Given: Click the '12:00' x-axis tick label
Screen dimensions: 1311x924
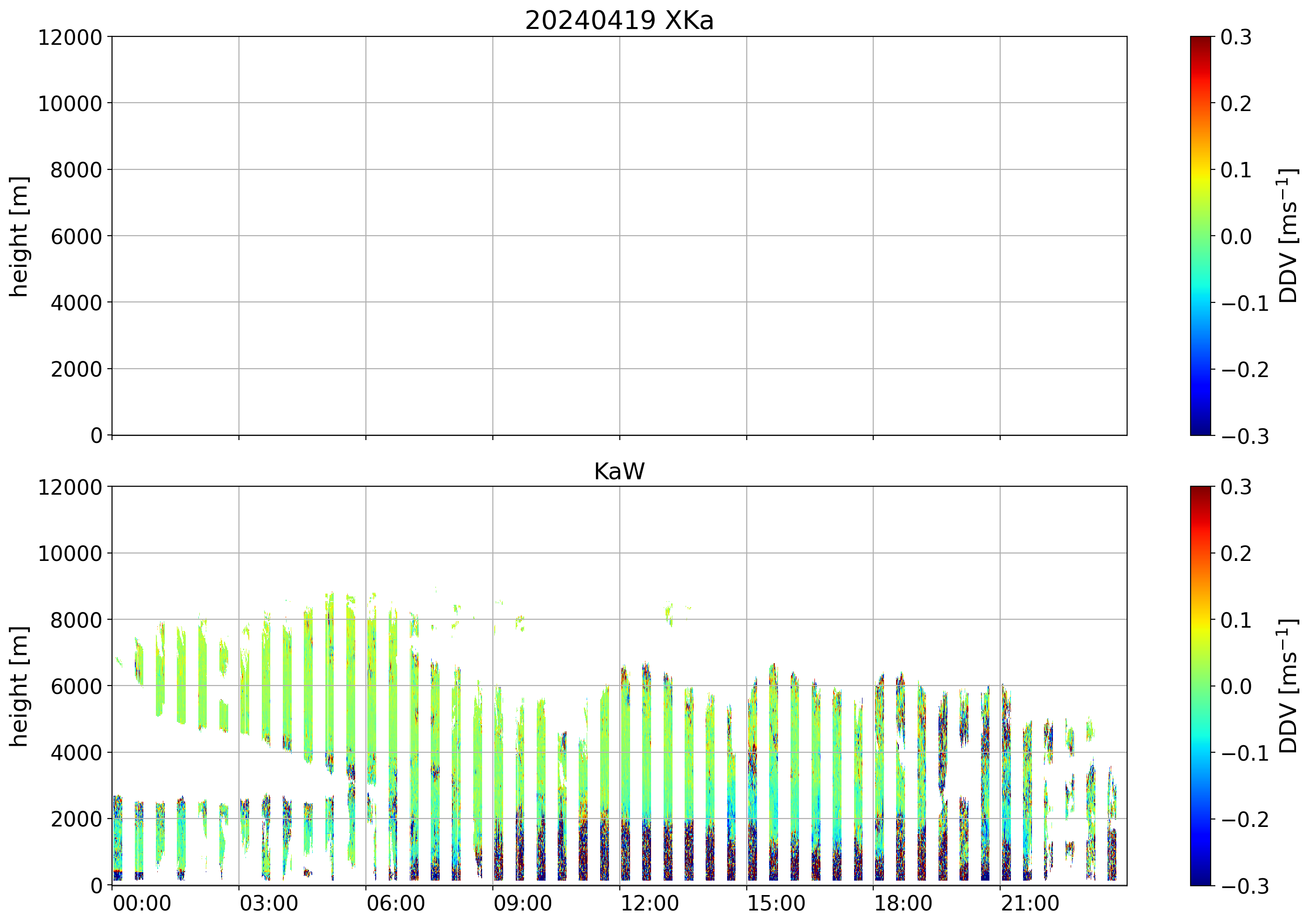Looking at the screenshot, I should pyautogui.click(x=649, y=904).
